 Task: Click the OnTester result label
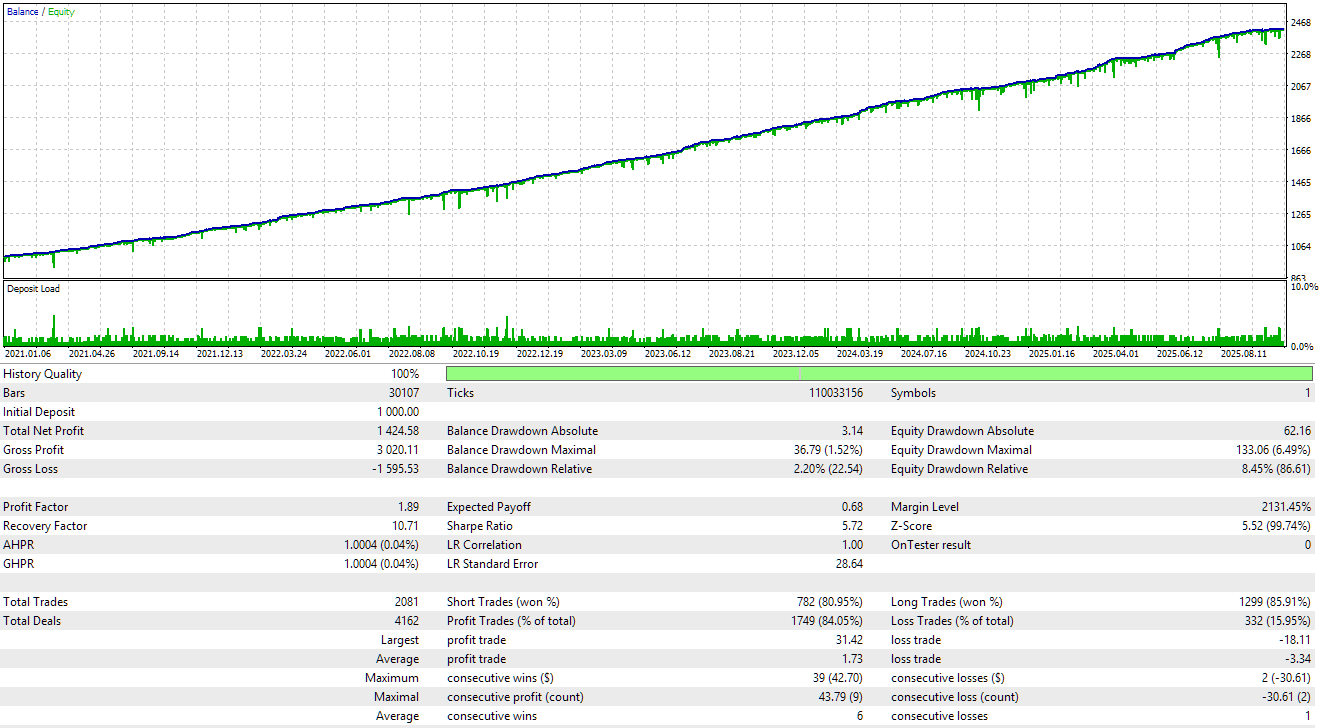pyautogui.click(x=931, y=545)
